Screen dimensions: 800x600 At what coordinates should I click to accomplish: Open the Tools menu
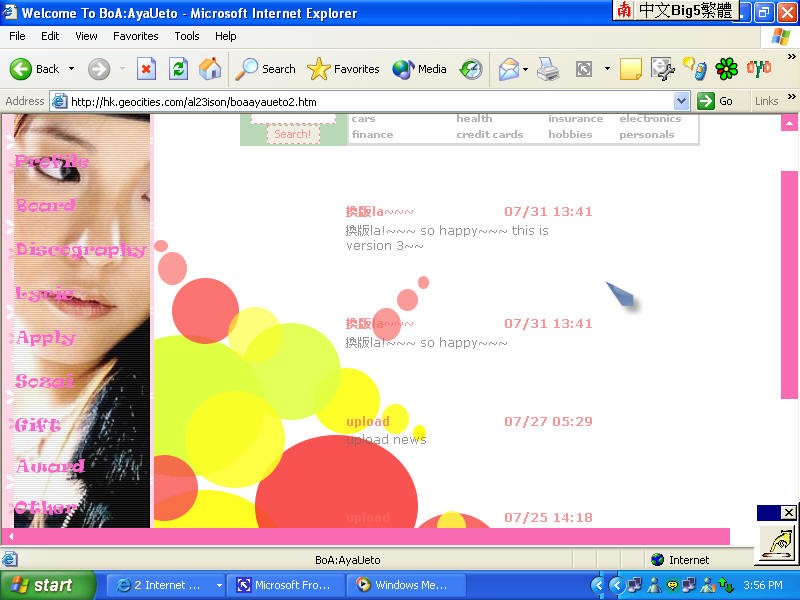coord(187,36)
